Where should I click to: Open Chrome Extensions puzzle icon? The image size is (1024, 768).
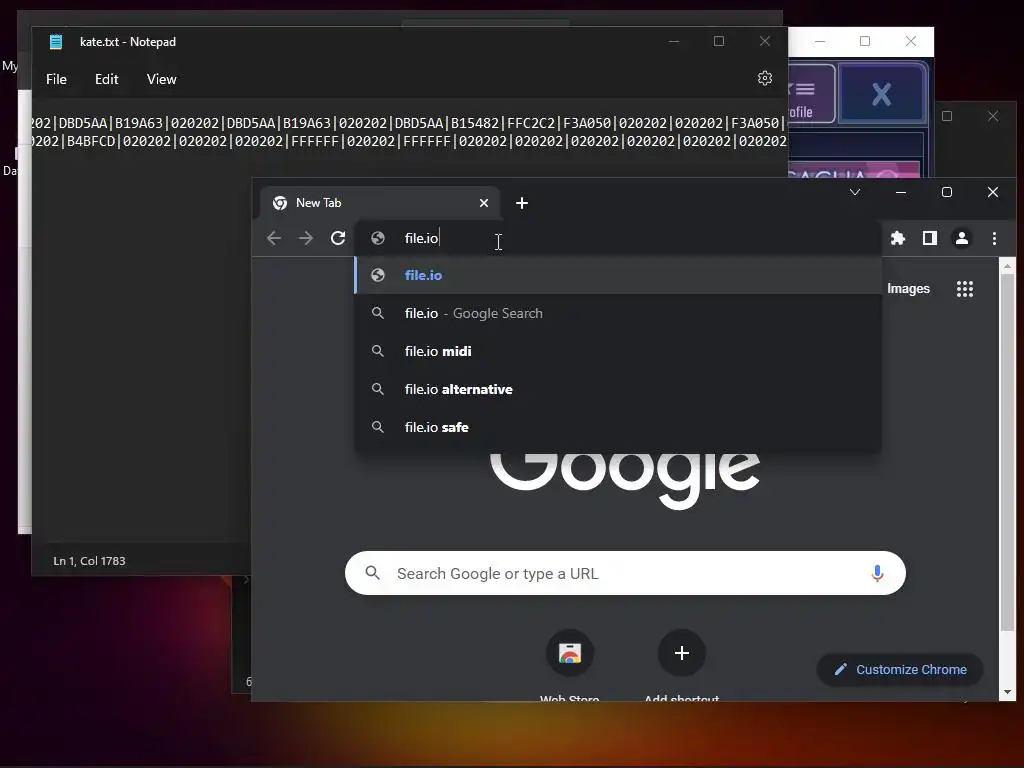[x=898, y=238]
